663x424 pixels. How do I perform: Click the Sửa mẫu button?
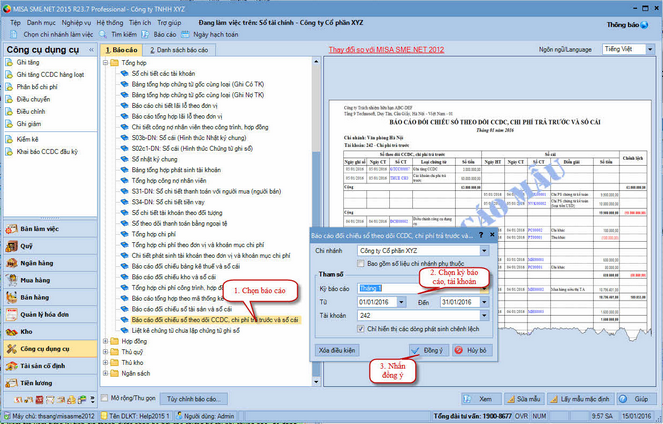coord(524,399)
